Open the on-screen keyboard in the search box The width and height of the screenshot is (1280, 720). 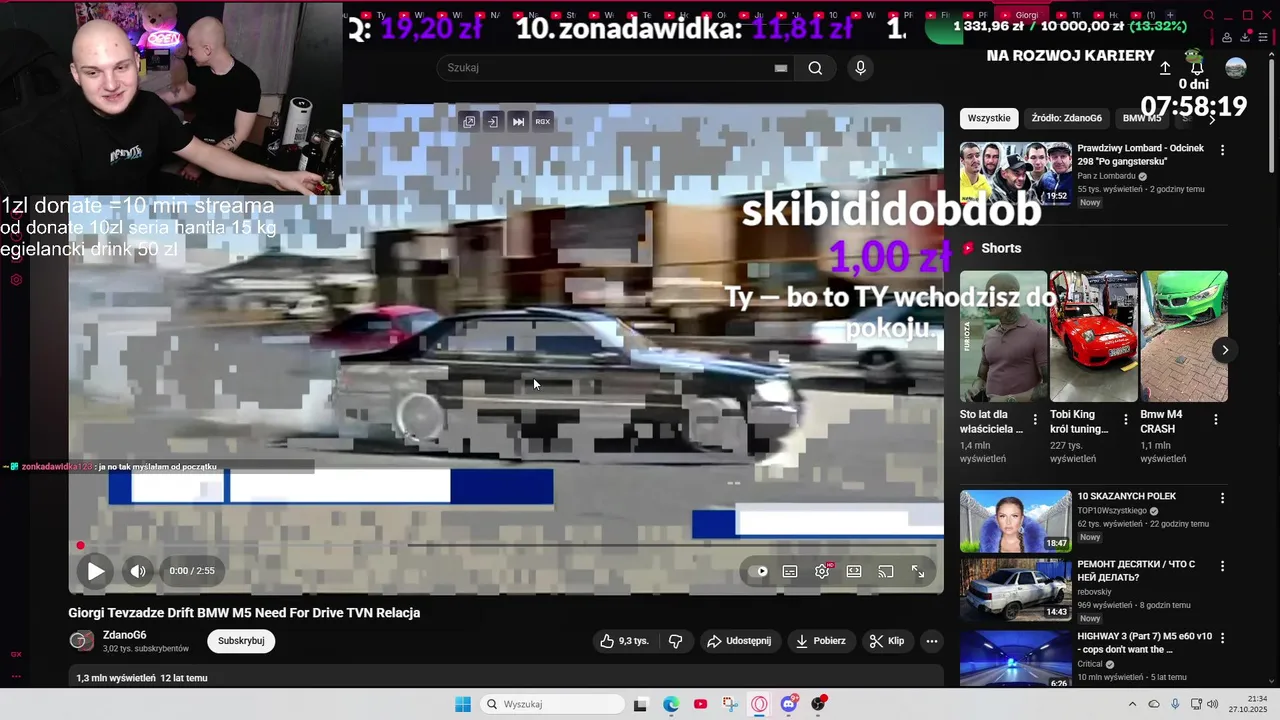point(781,68)
